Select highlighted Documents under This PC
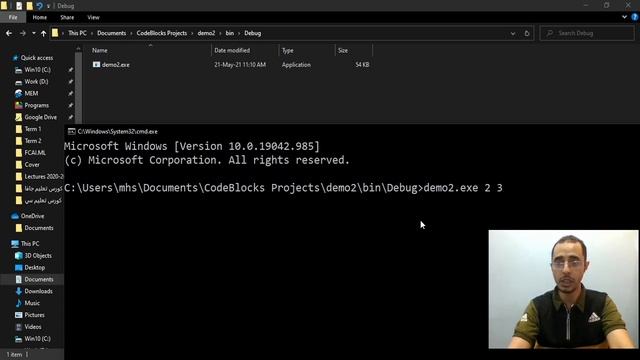Viewport: 640px width, 360px height. point(39,279)
